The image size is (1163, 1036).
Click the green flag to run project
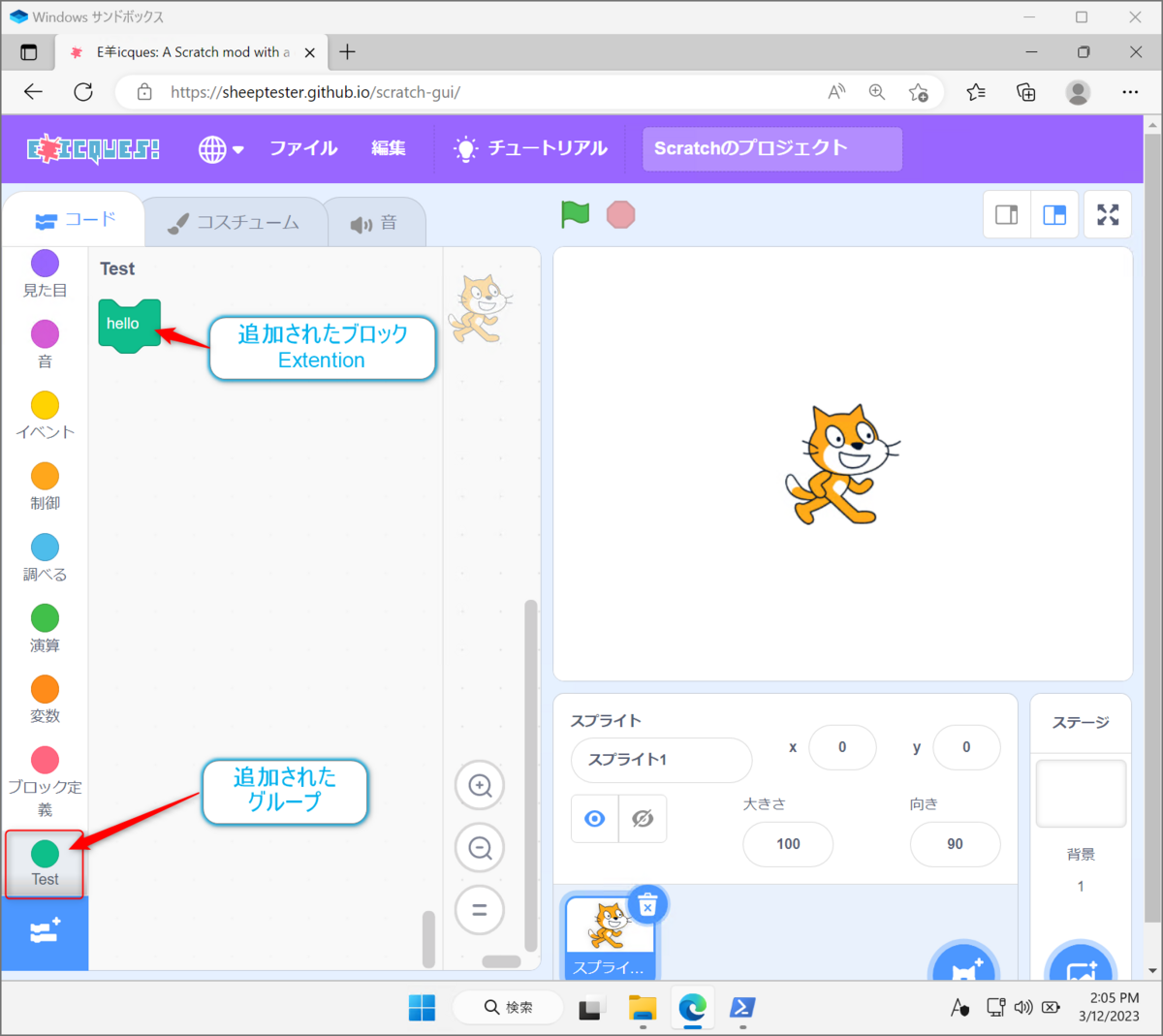tap(576, 214)
